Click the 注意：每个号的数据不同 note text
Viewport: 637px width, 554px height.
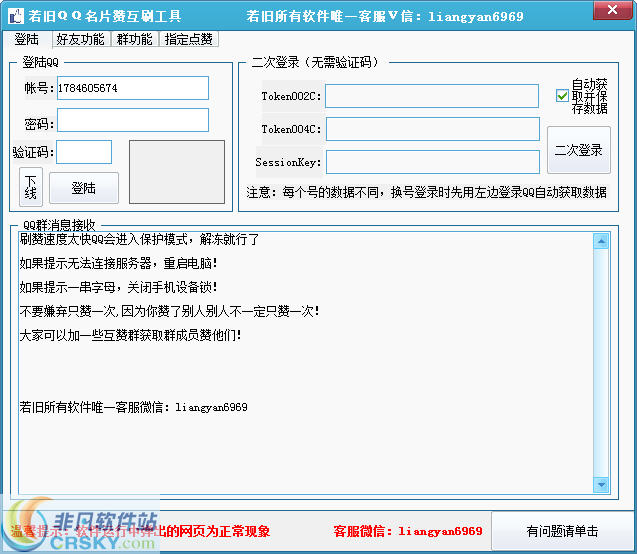click(x=426, y=192)
